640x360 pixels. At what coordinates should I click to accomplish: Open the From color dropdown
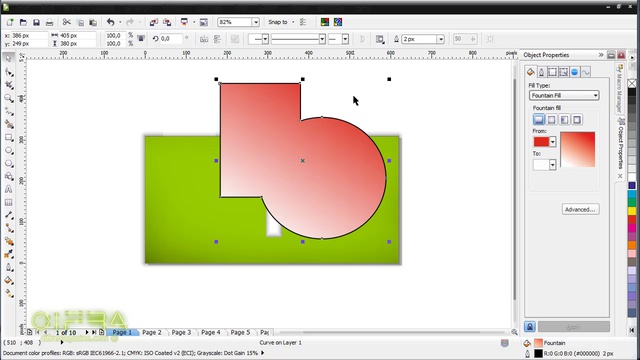click(553, 142)
